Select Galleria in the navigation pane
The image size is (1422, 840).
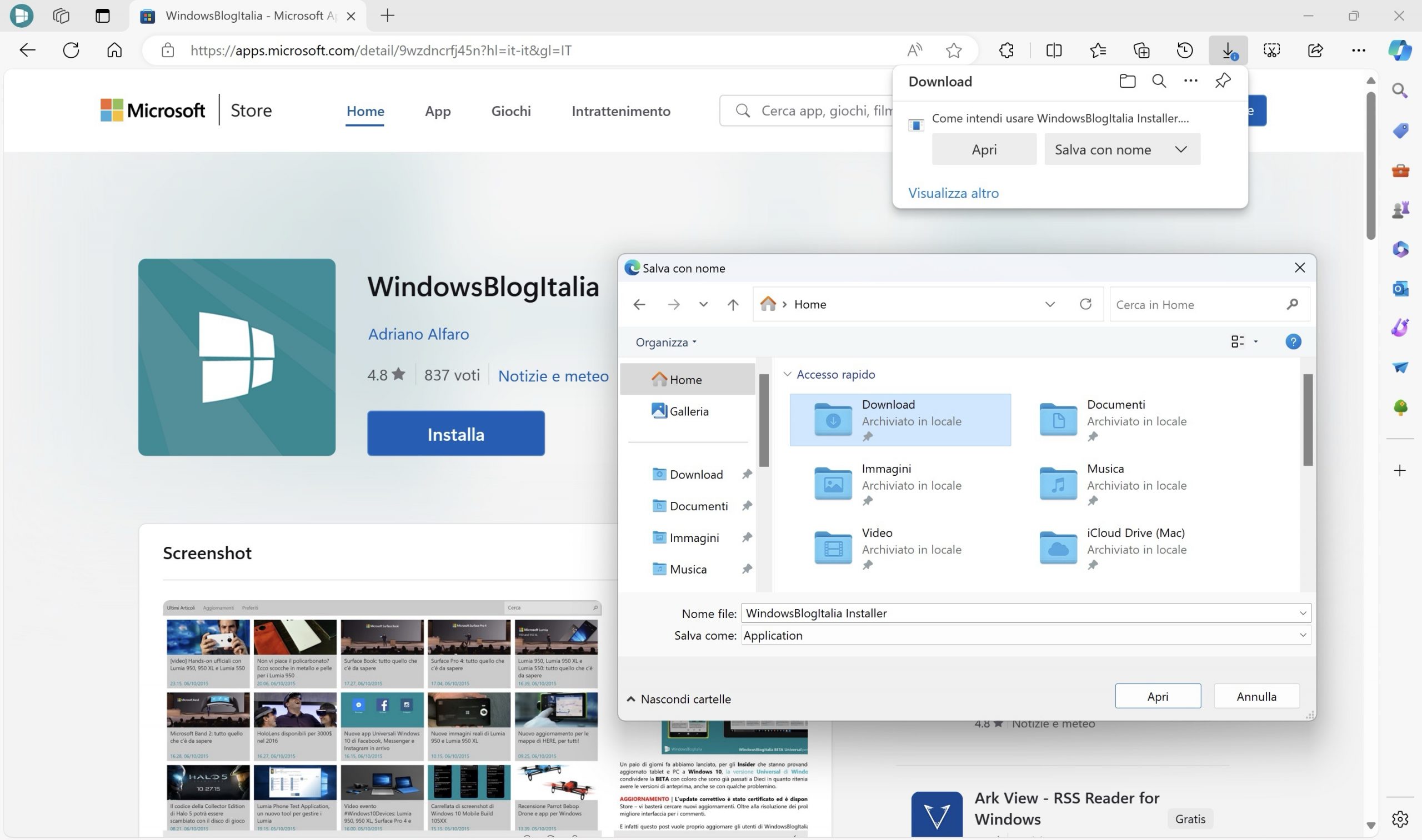[x=688, y=411]
